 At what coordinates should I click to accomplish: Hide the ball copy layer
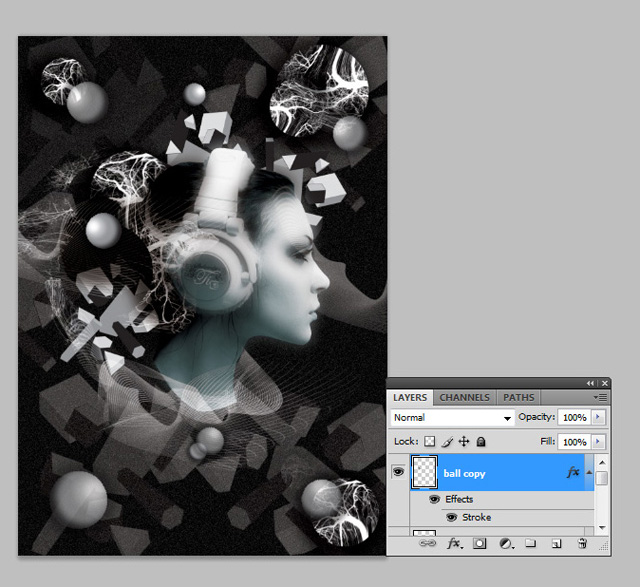coord(398,473)
